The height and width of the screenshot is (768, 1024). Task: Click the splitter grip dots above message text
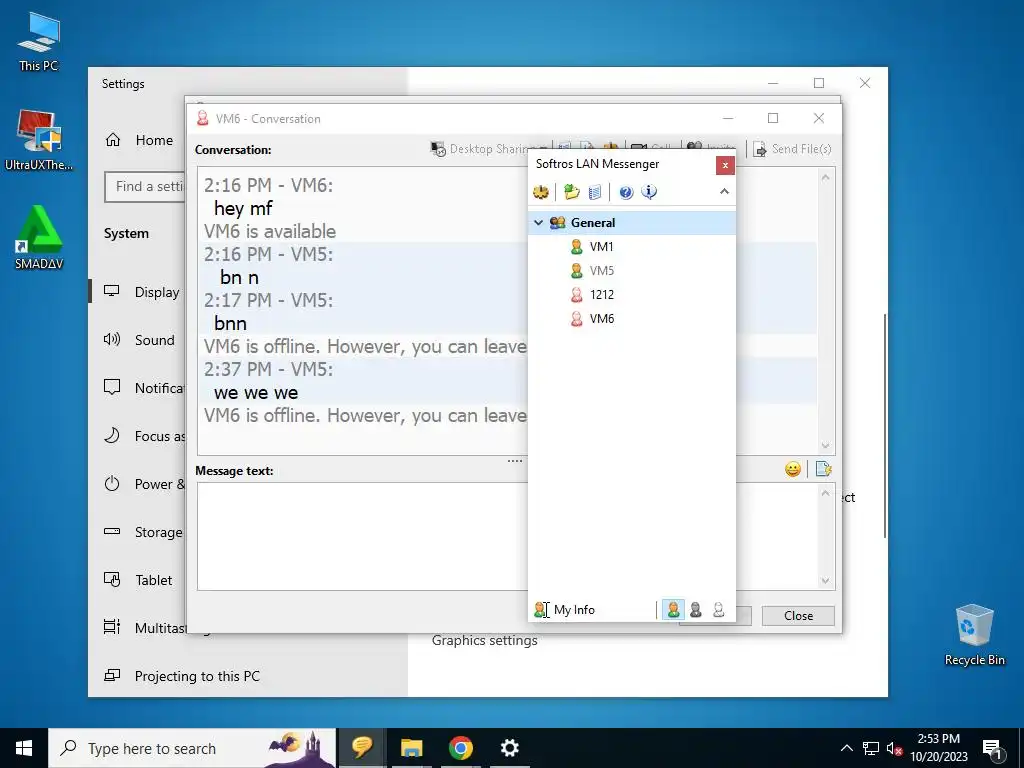pos(515,461)
